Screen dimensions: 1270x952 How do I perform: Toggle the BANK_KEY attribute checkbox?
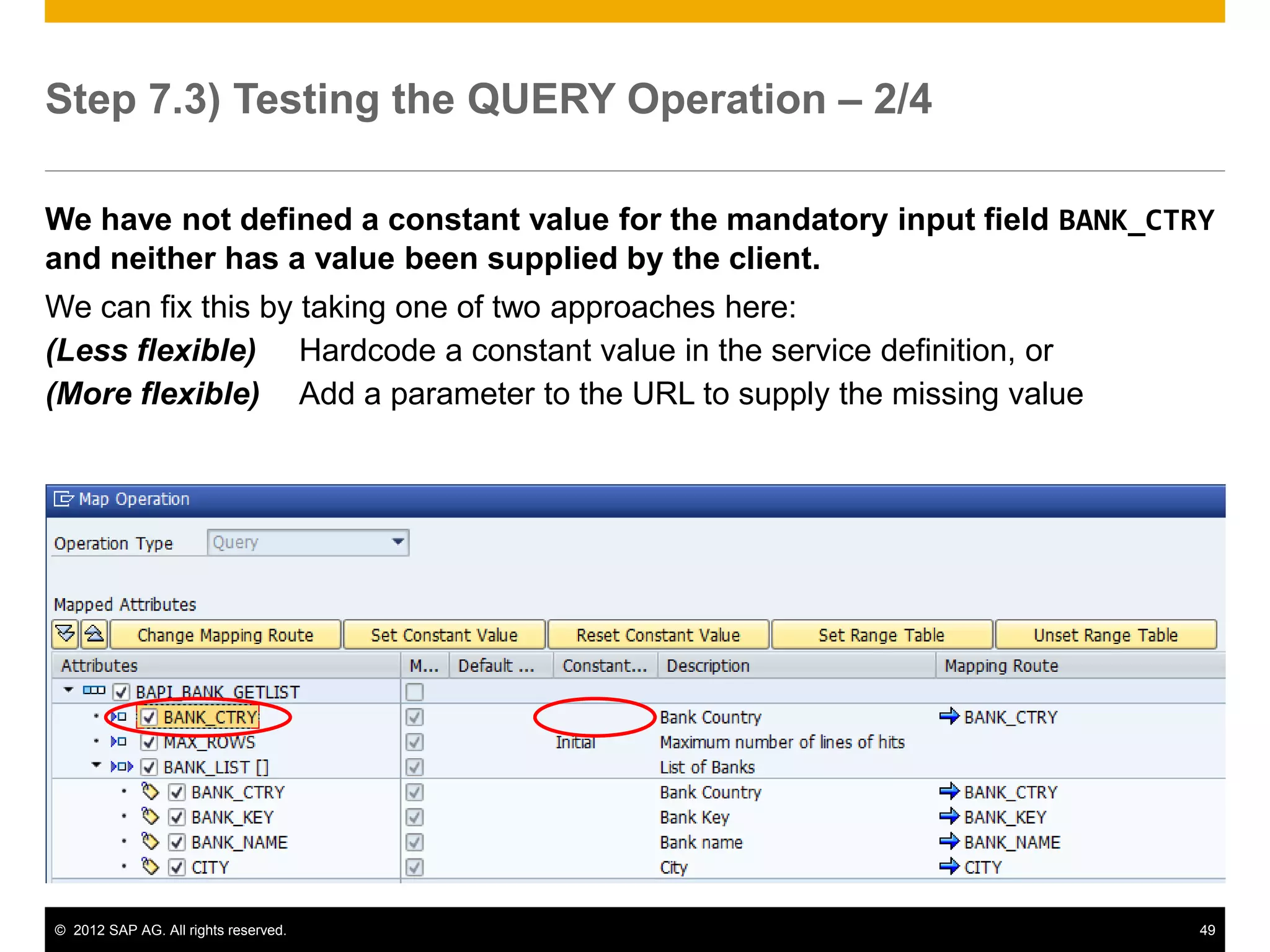[177, 818]
